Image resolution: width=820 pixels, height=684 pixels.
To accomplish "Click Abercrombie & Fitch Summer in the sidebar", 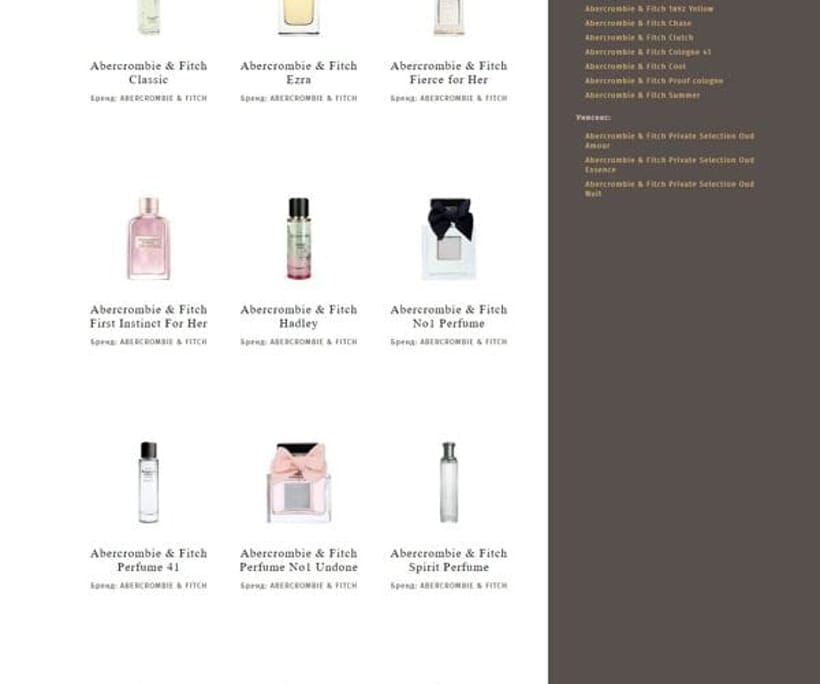I will (642, 95).
